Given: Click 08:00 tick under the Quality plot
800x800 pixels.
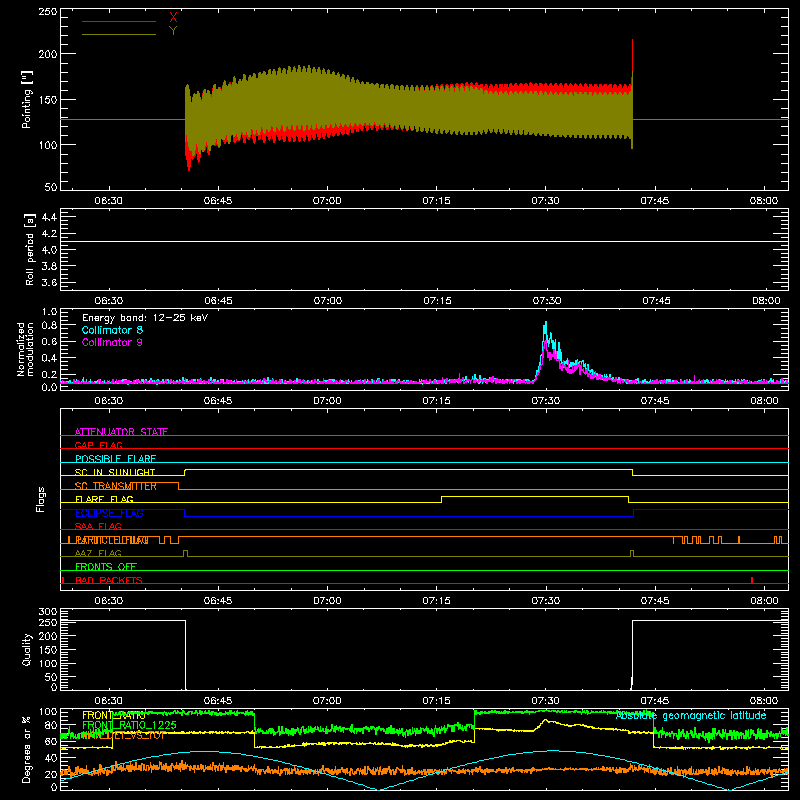Looking at the screenshot, I should pyautogui.click(x=764, y=701).
